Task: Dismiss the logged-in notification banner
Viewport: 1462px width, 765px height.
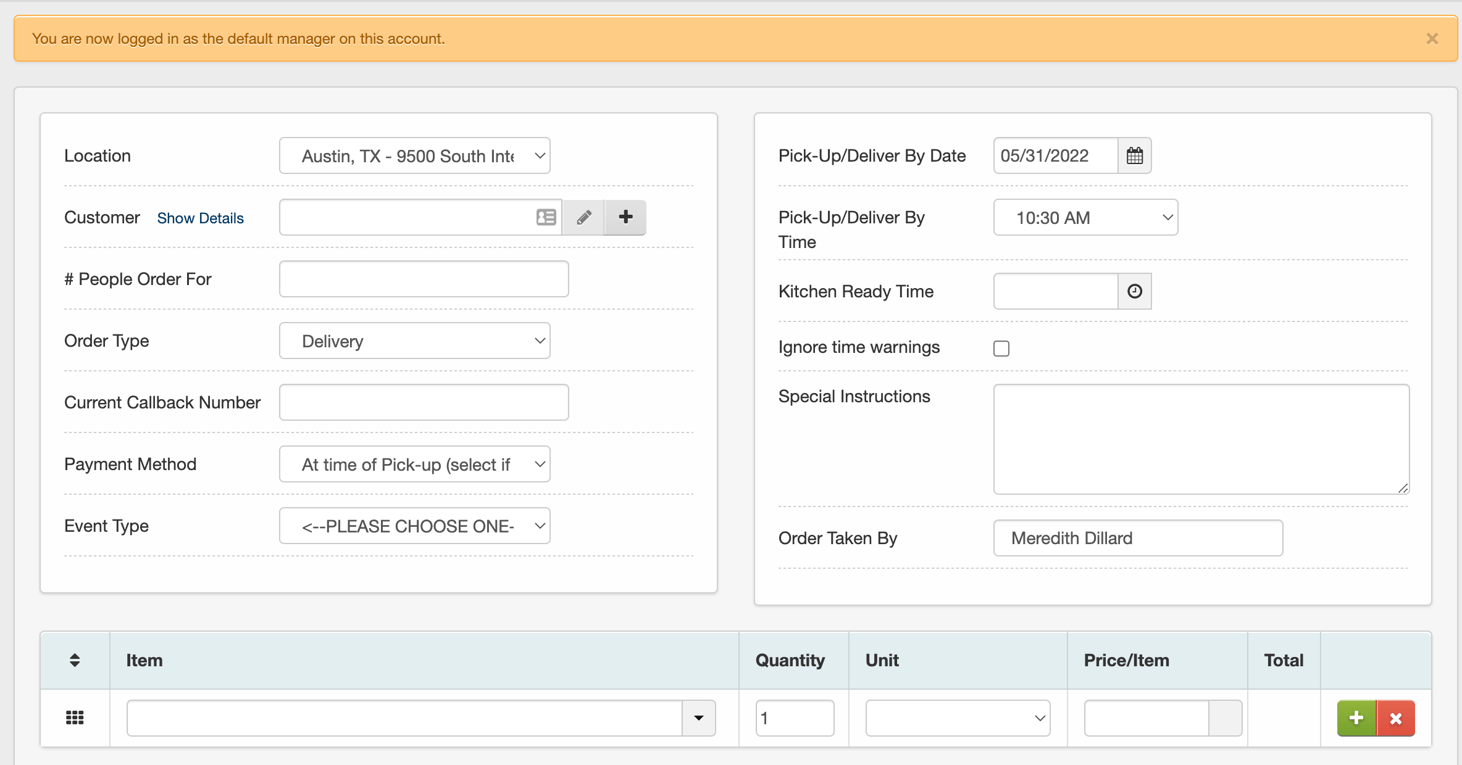Action: pos(1432,39)
